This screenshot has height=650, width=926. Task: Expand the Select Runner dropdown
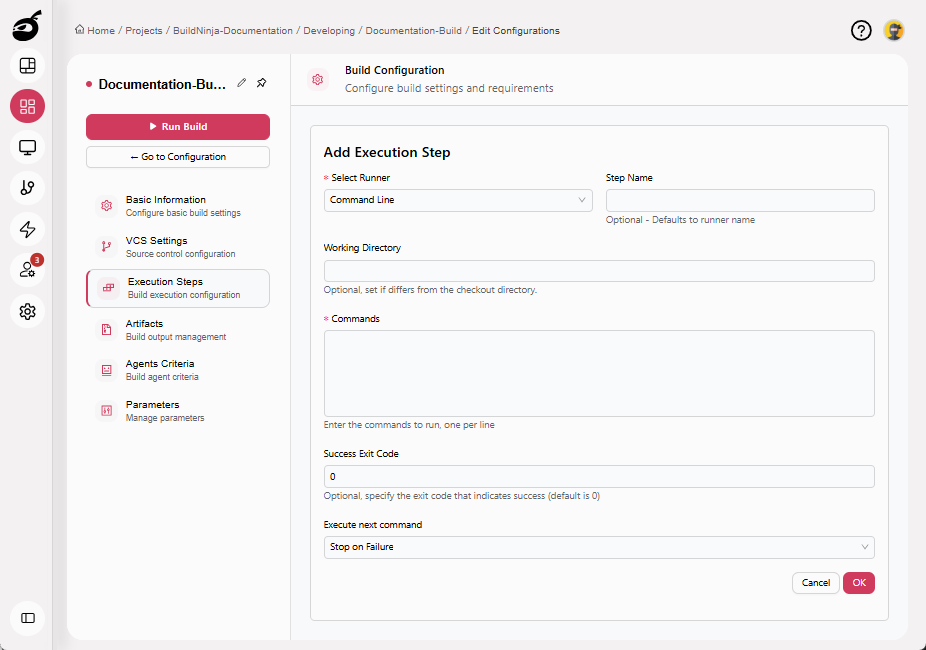click(458, 200)
